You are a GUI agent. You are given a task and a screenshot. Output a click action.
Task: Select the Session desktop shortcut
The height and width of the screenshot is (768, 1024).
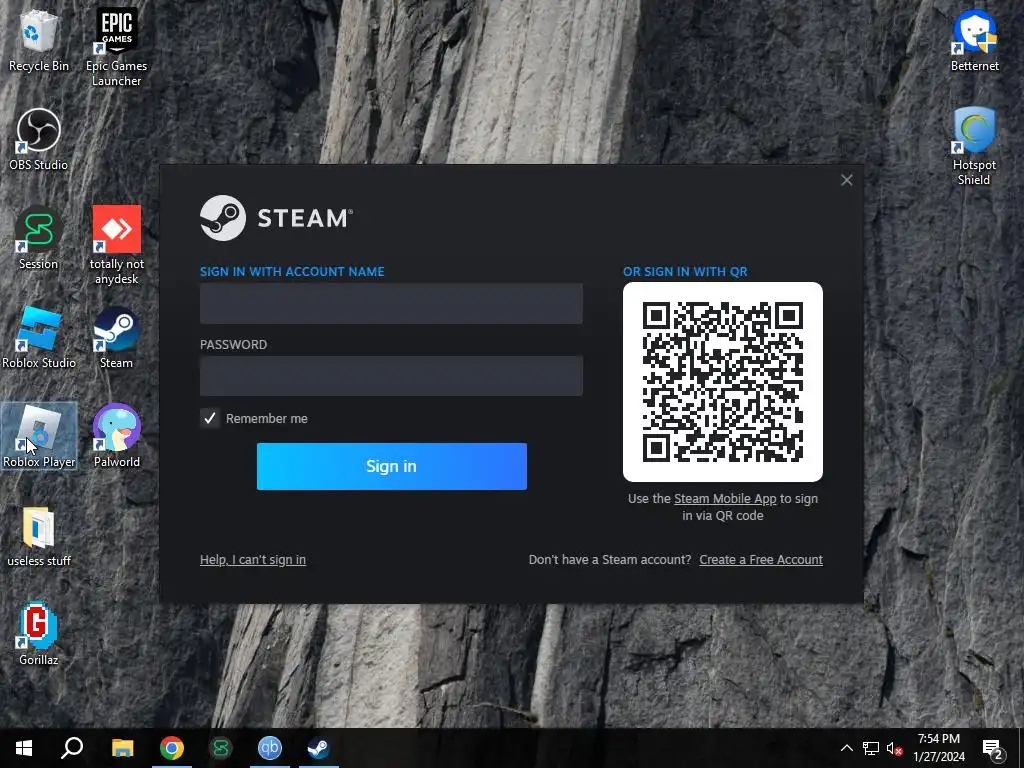[39, 238]
